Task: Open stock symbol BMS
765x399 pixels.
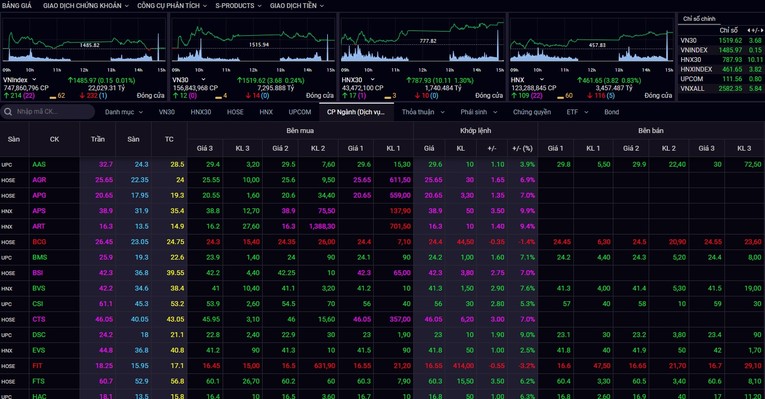Action: tap(40, 258)
